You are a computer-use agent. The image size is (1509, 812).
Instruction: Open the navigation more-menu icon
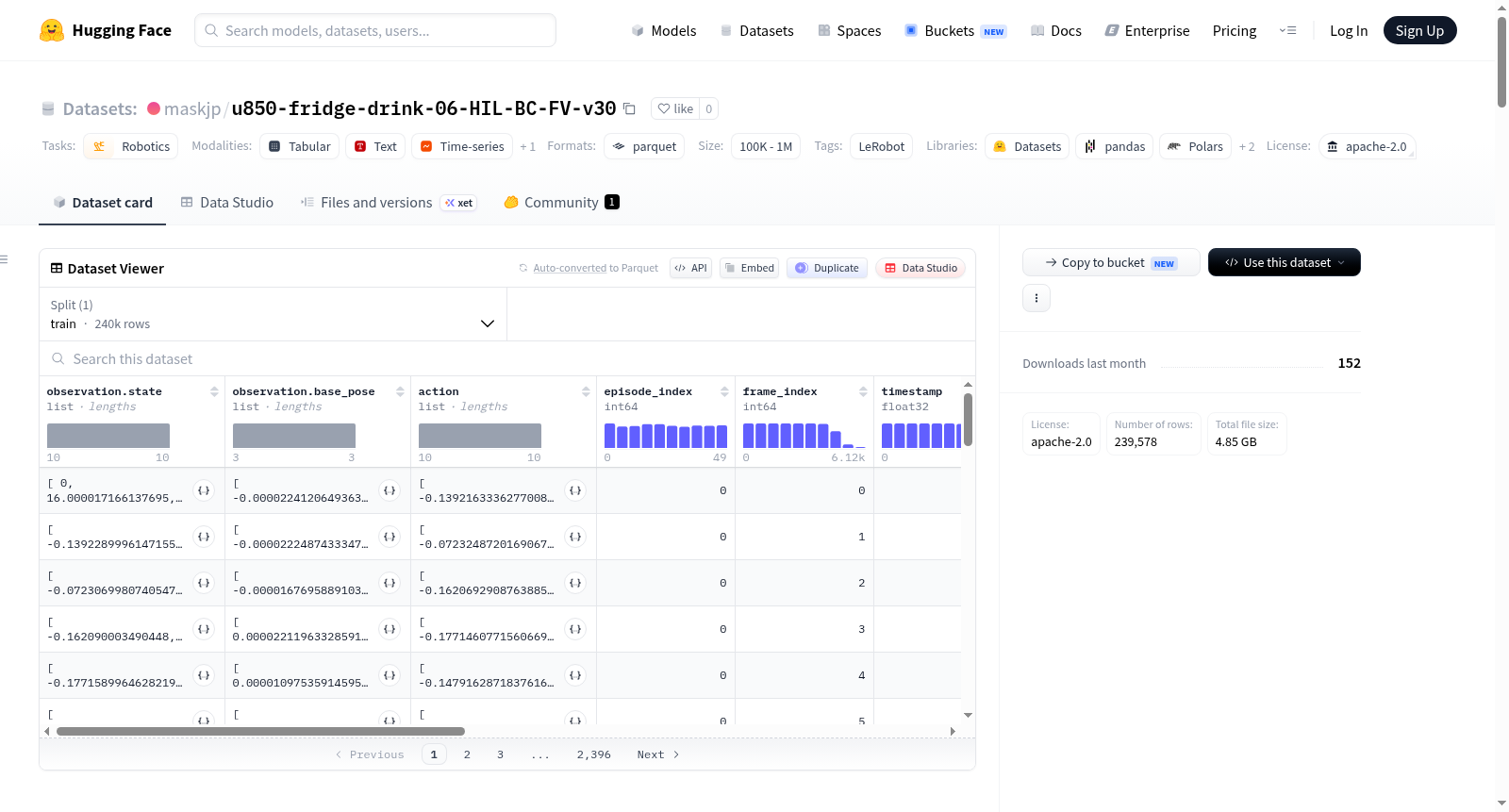[1287, 30]
